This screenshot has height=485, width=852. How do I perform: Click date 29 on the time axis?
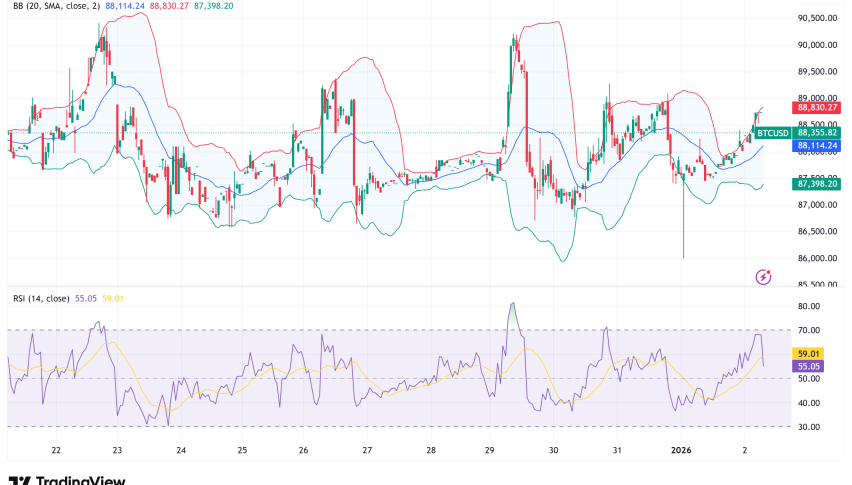pos(492,451)
